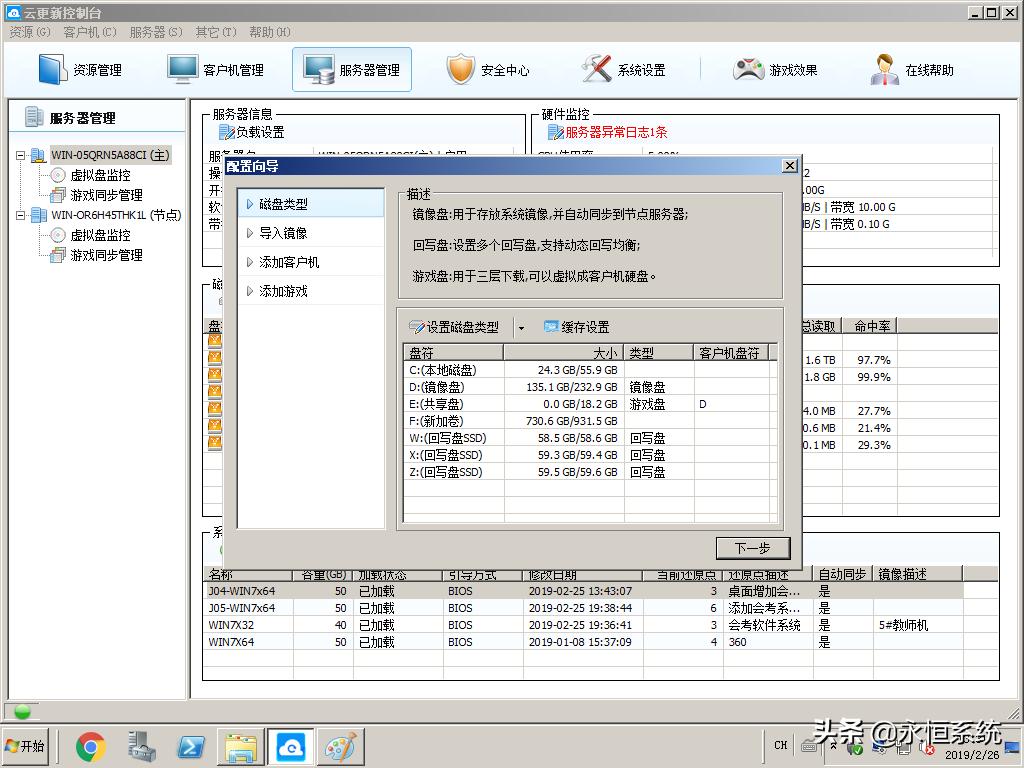Open dropdown arrow beside 设置磁盘类型
Viewport: 1024px width, 768px height.
(521, 328)
